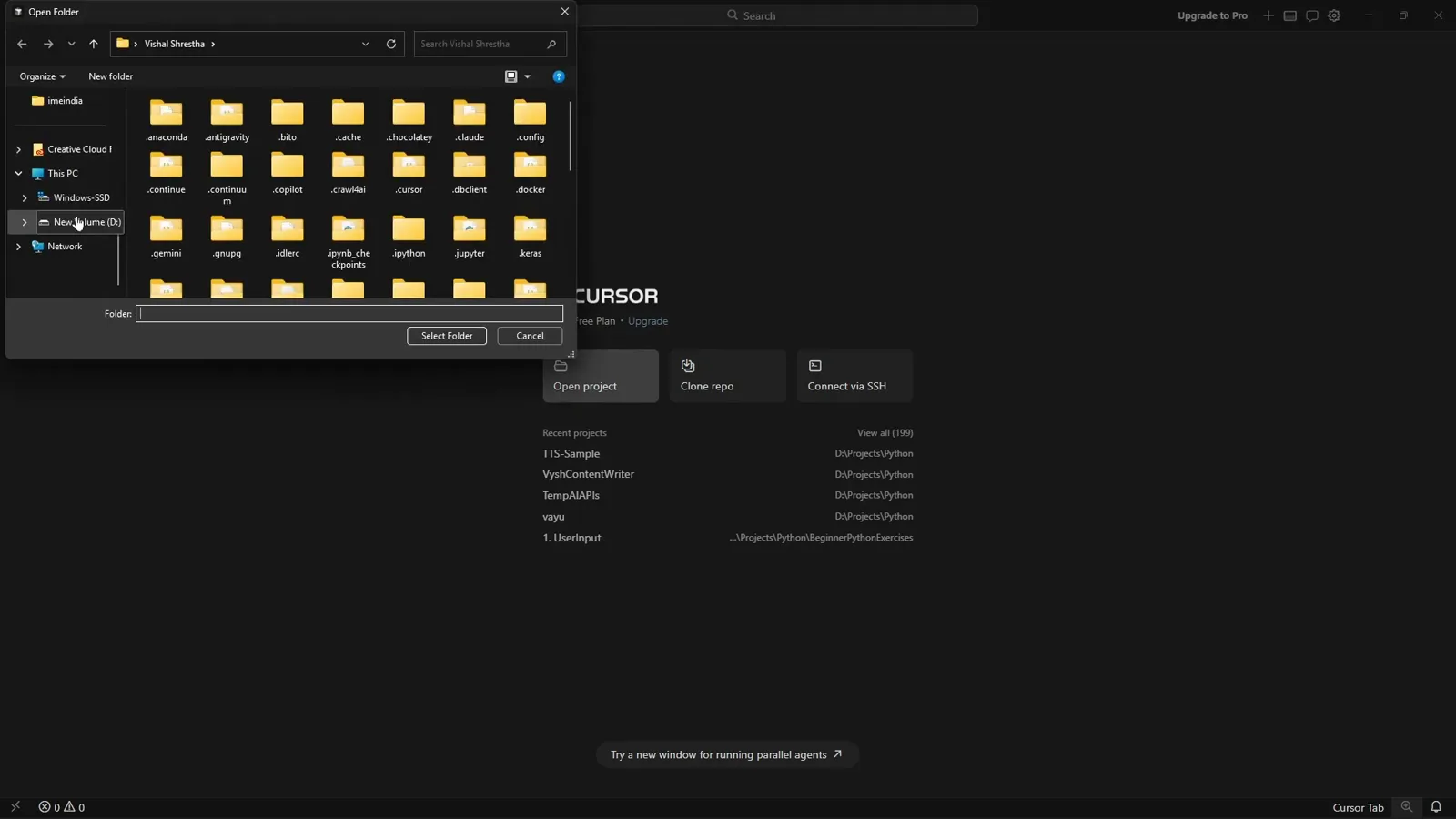Click file list vertical scrollbar

(571, 136)
